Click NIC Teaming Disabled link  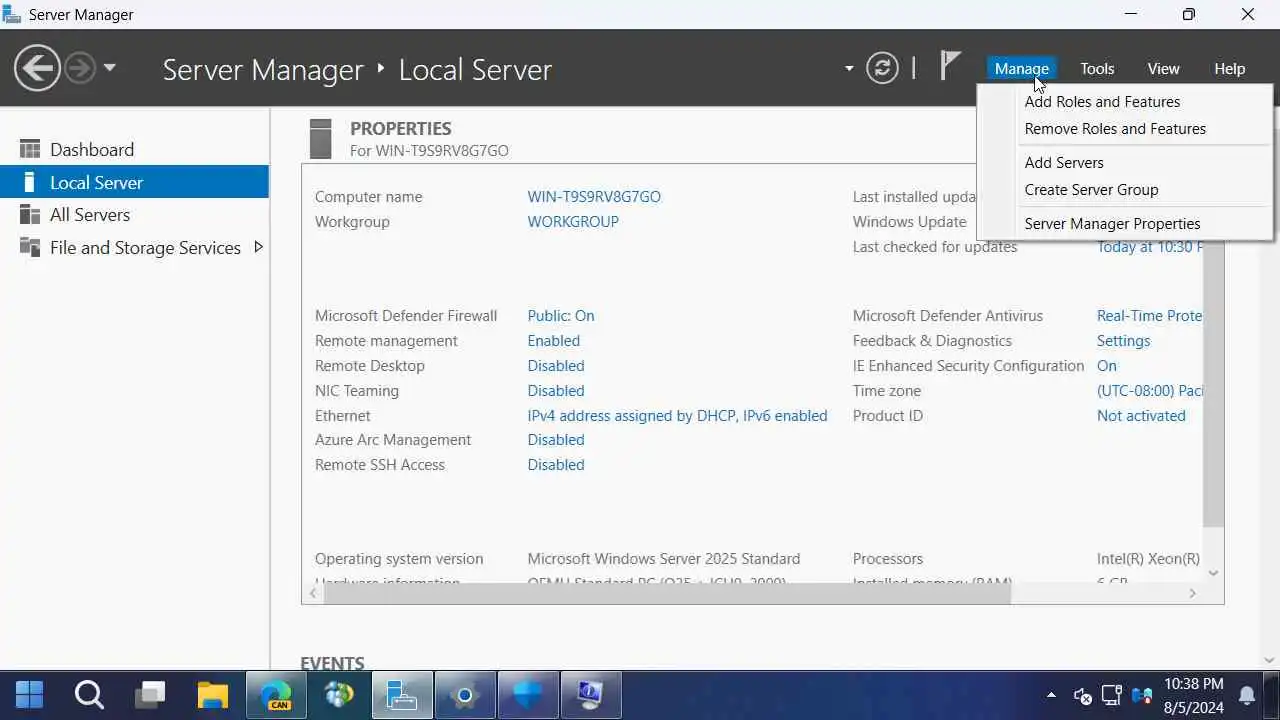(556, 391)
